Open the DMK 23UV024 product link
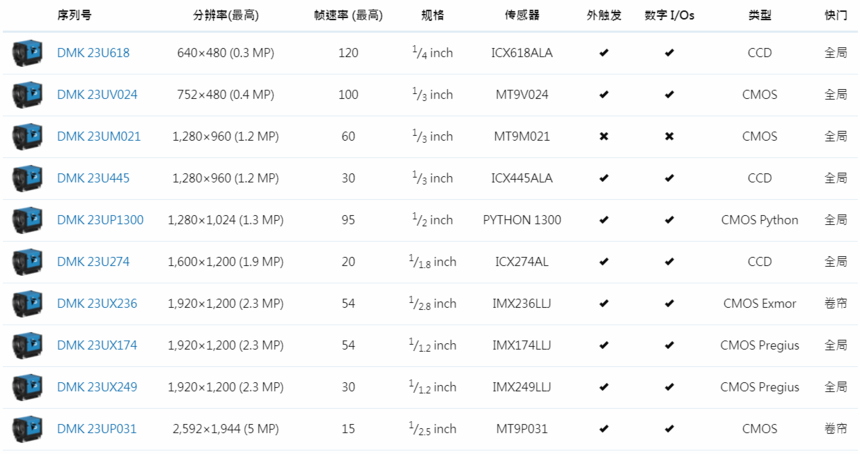Viewport: 860px width, 454px height. [x=97, y=95]
